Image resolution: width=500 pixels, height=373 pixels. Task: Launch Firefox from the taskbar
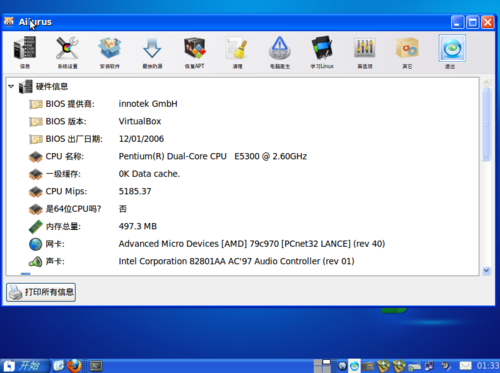75,366
